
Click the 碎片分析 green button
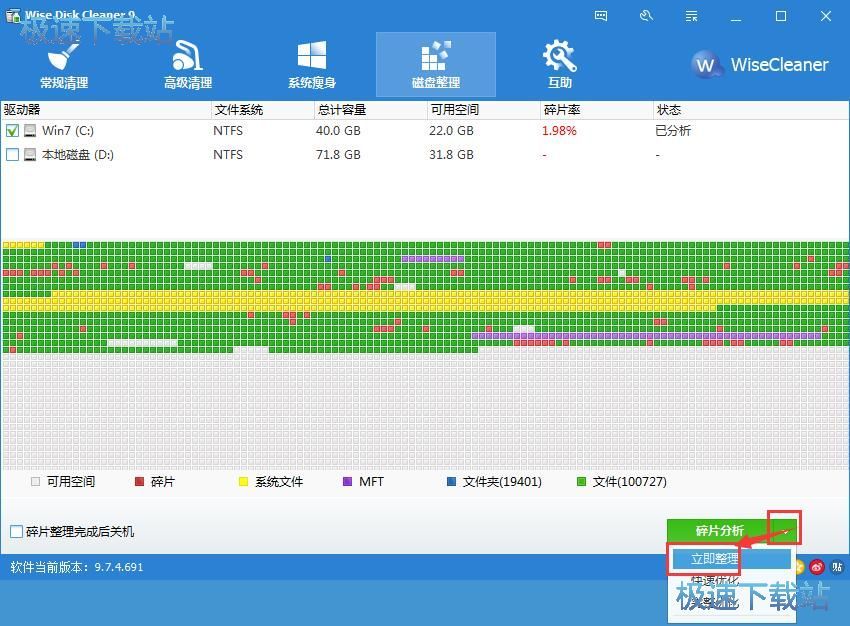tap(719, 531)
